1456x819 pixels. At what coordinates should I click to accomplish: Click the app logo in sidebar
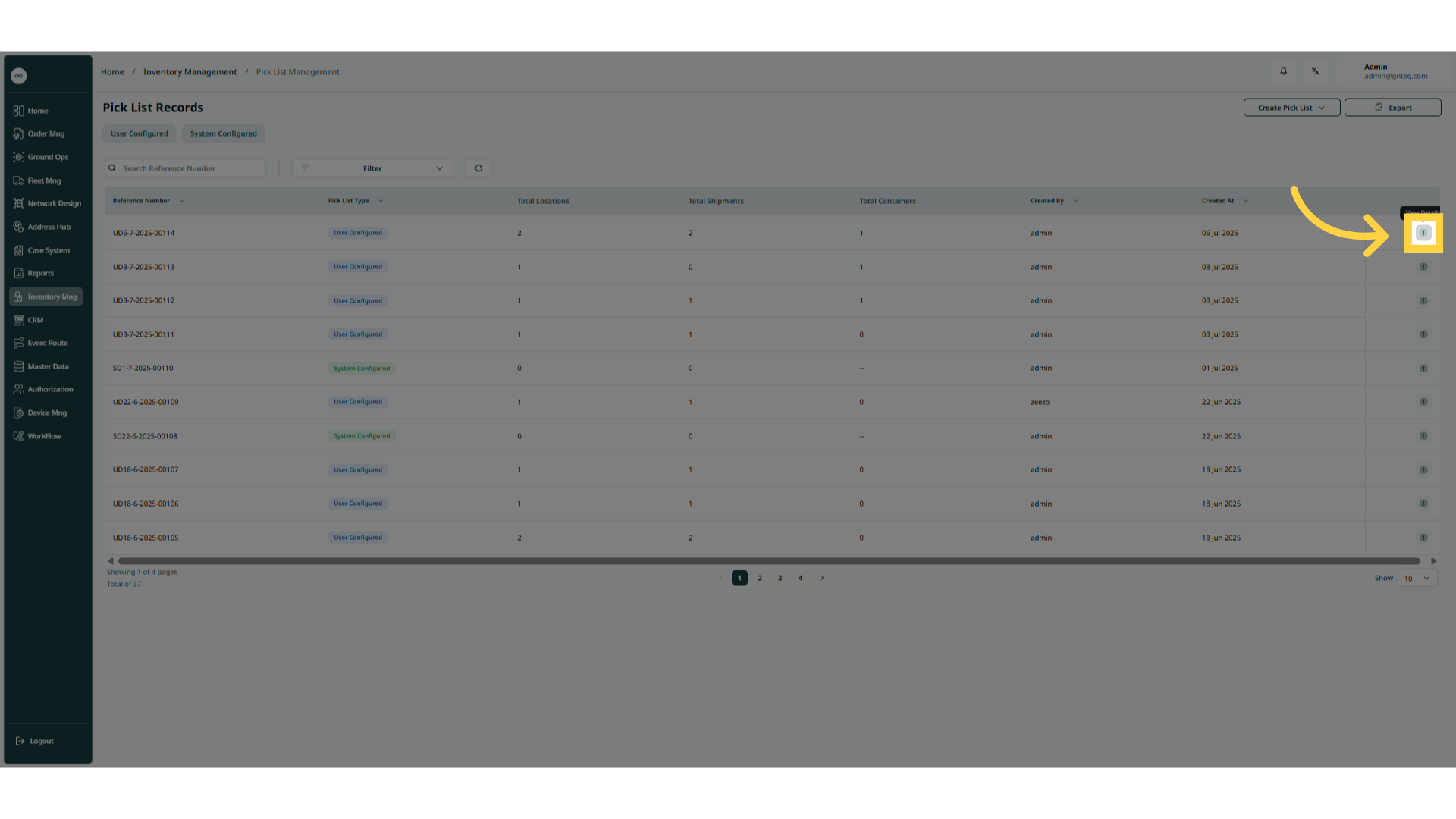pyautogui.click(x=19, y=76)
